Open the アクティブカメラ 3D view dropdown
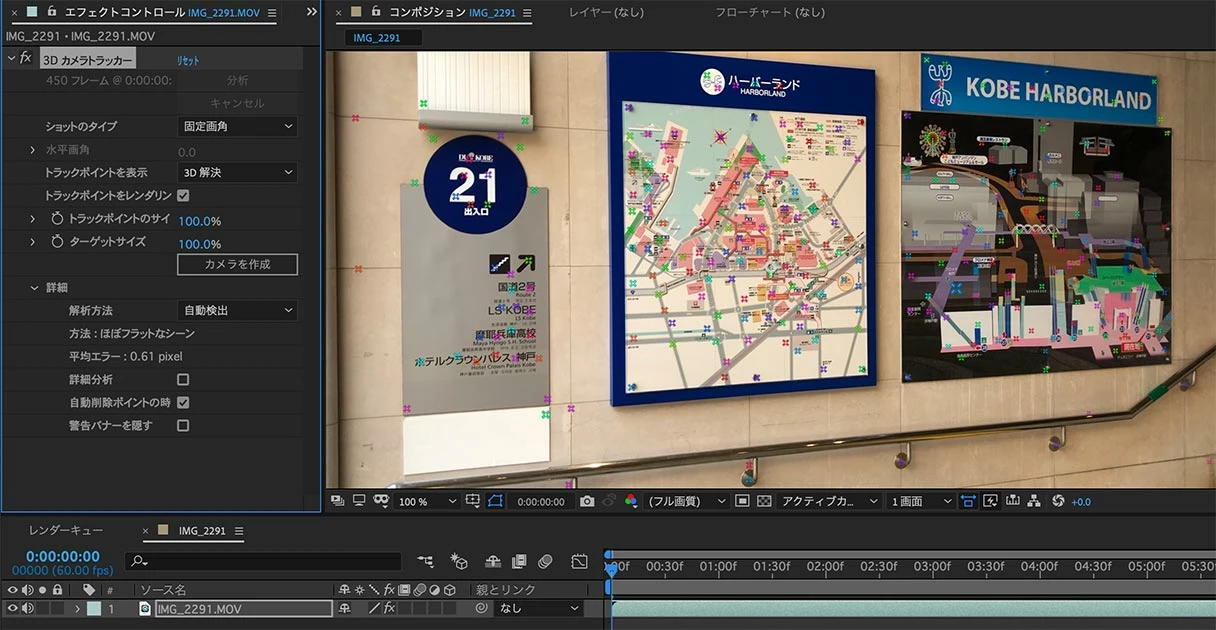1216x630 pixels. click(x=829, y=501)
